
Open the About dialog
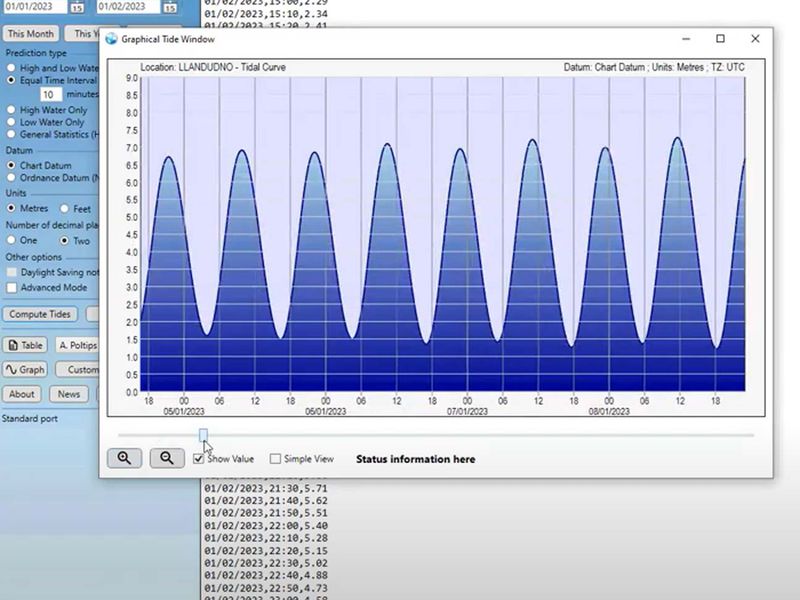pyautogui.click(x=21, y=394)
